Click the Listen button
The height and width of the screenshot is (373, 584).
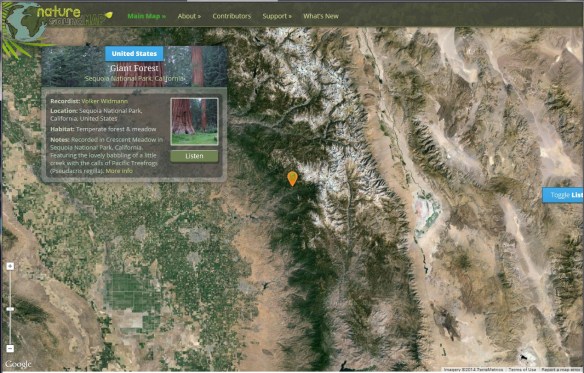[194, 156]
